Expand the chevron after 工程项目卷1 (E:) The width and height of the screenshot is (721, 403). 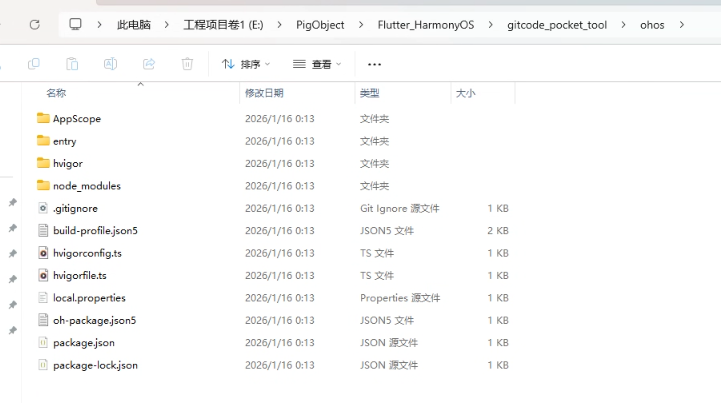point(279,25)
